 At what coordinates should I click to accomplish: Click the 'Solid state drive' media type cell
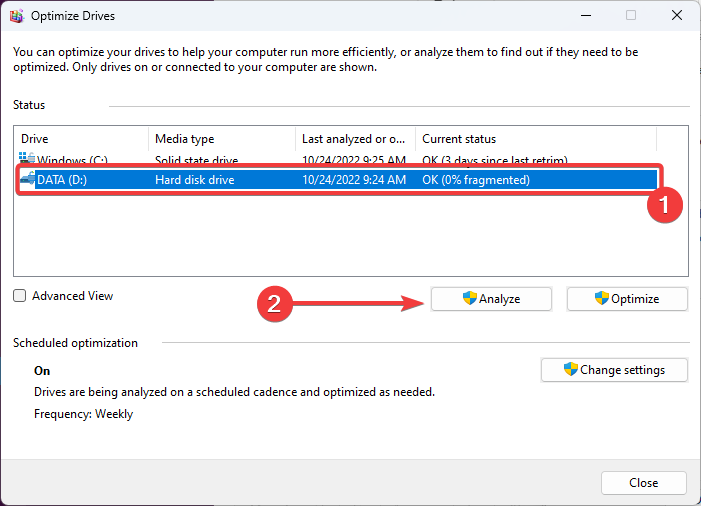click(x=196, y=160)
